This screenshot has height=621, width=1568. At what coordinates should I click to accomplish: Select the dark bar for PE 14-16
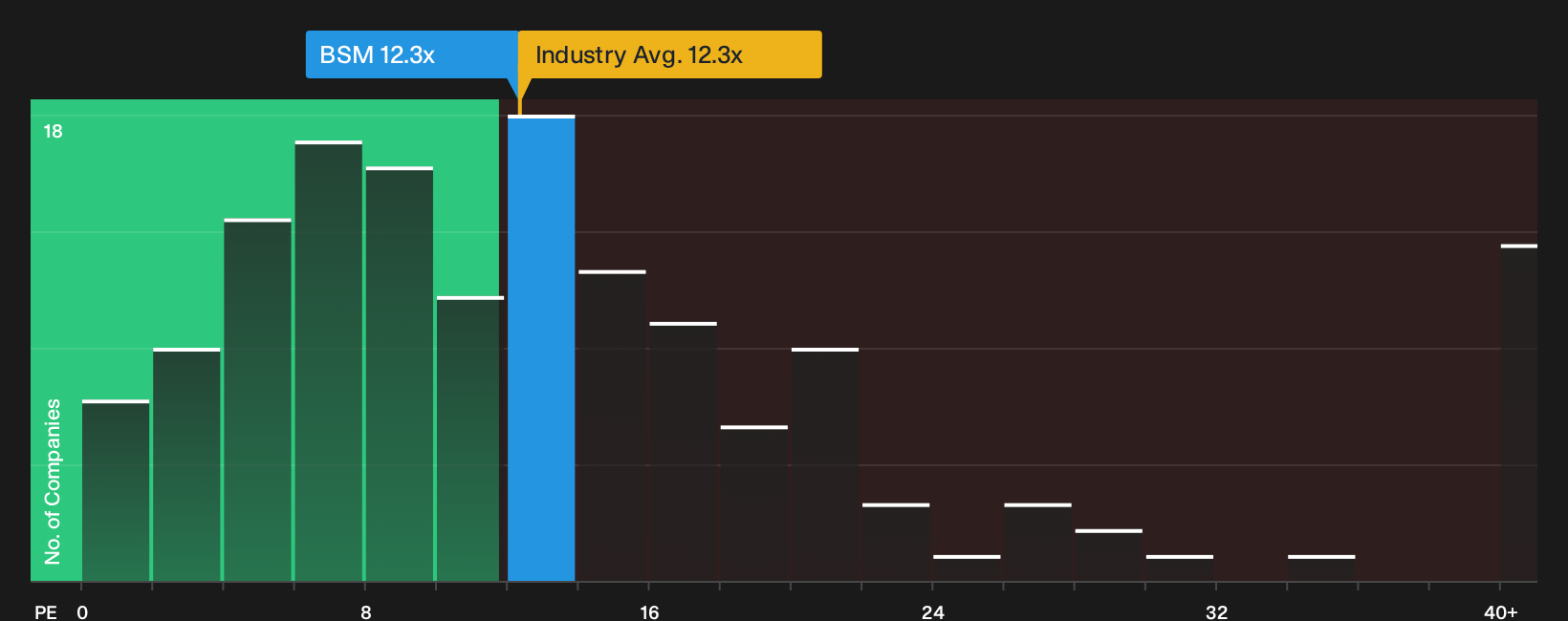(612, 426)
